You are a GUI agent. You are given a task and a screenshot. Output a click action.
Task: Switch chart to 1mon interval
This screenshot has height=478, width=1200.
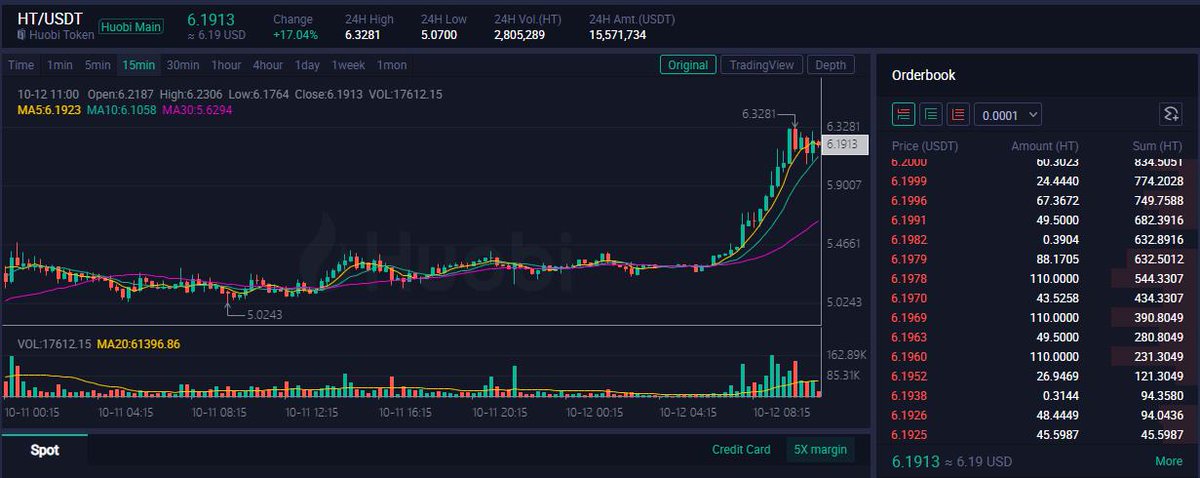(x=392, y=65)
